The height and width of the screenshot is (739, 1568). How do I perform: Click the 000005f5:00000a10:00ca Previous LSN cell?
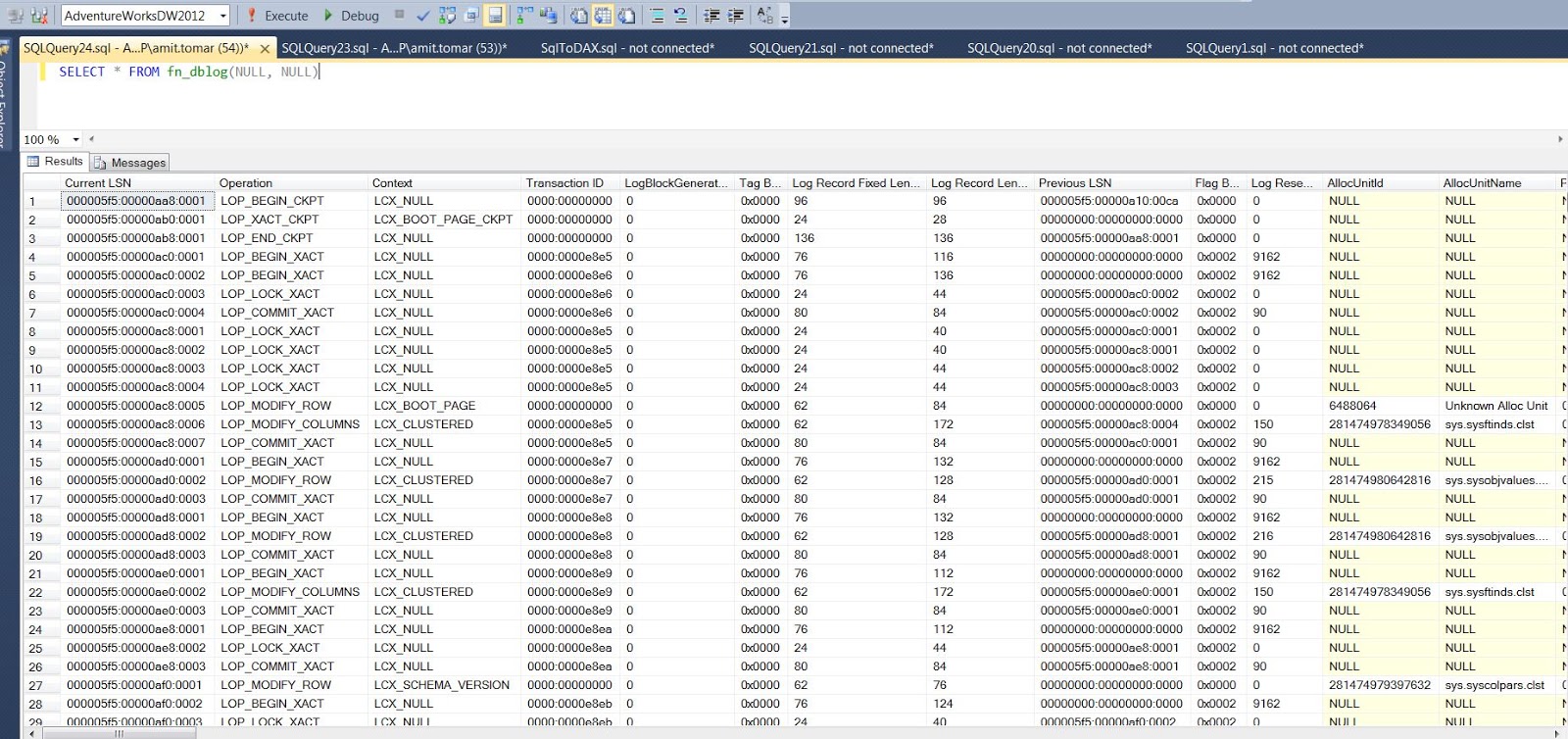pos(1111,201)
